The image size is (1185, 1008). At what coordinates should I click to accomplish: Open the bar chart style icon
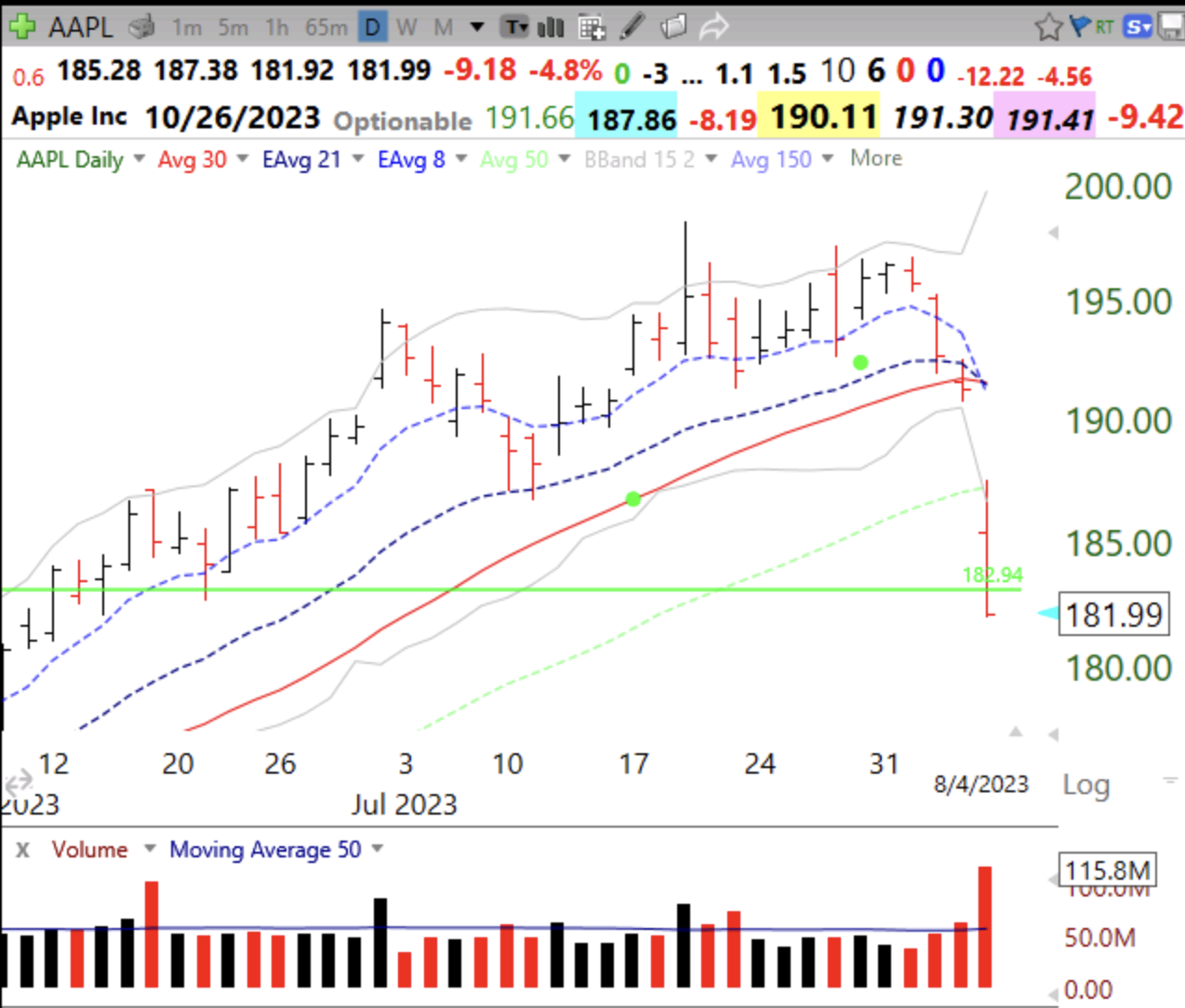click(x=551, y=27)
